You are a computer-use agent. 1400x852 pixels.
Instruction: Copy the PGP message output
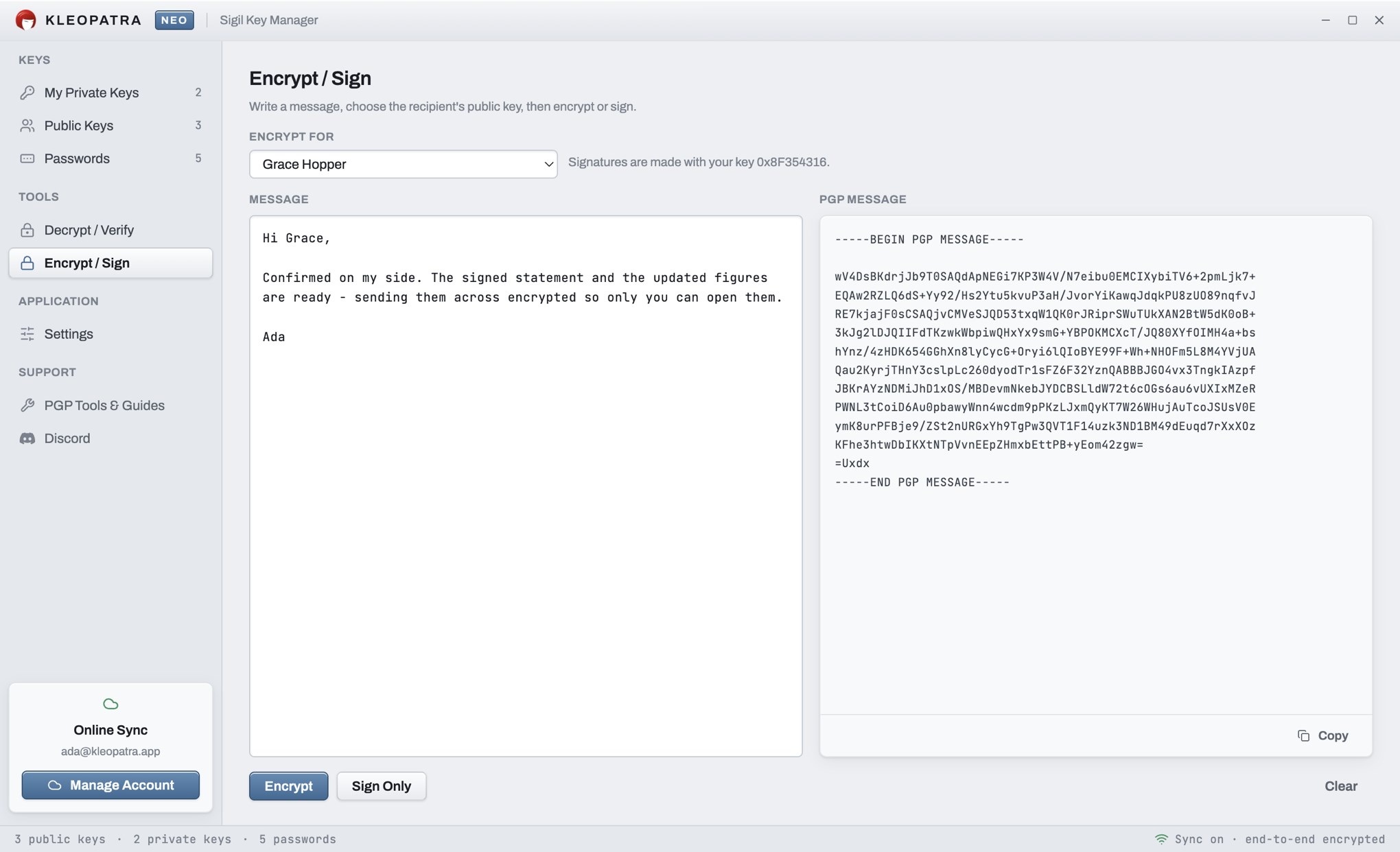coord(1323,735)
